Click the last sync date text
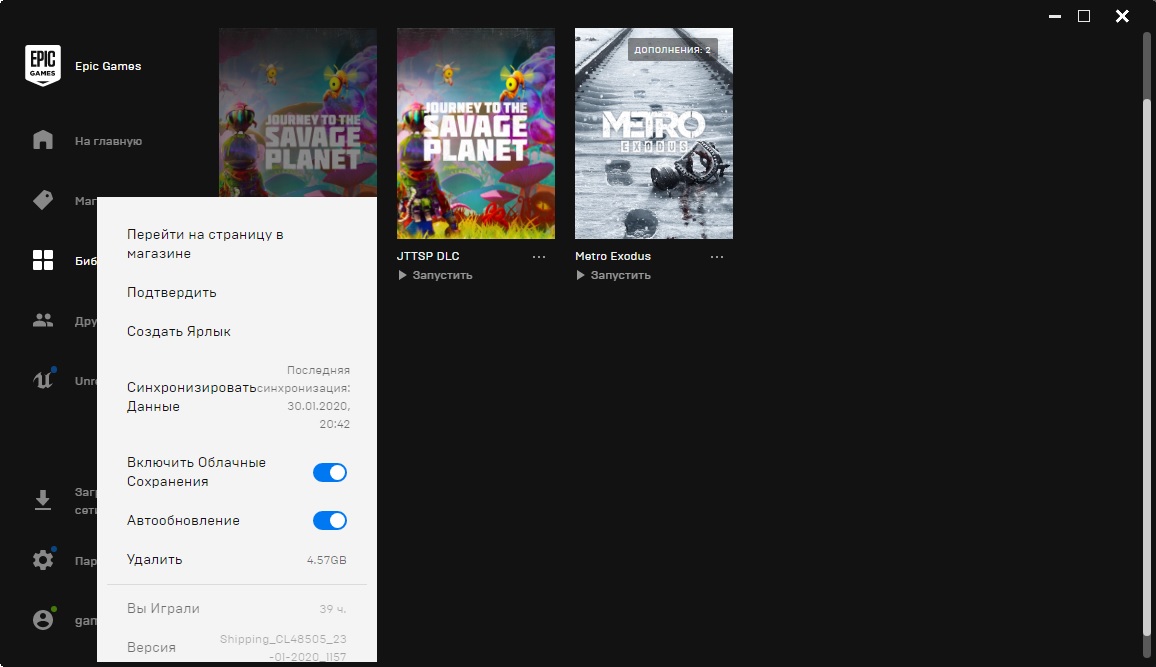 pos(304,397)
